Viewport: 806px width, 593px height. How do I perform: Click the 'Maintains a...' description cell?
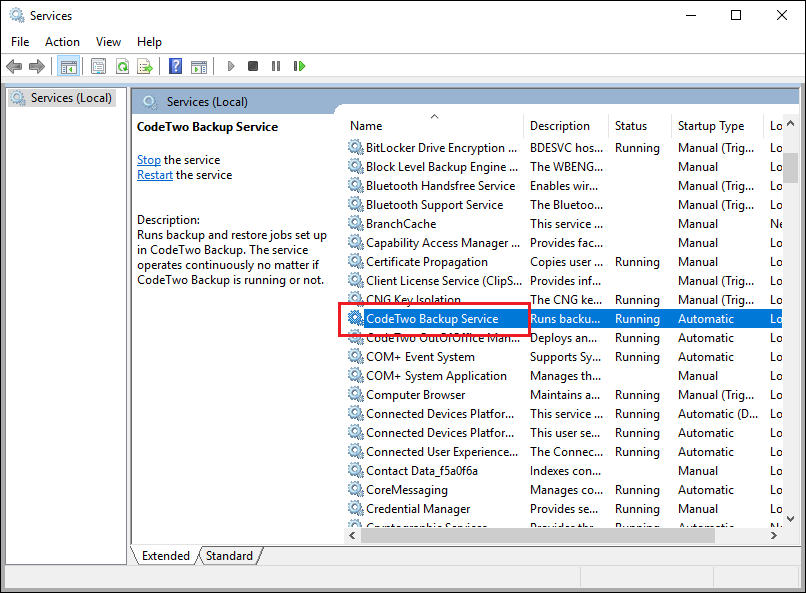(565, 395)
